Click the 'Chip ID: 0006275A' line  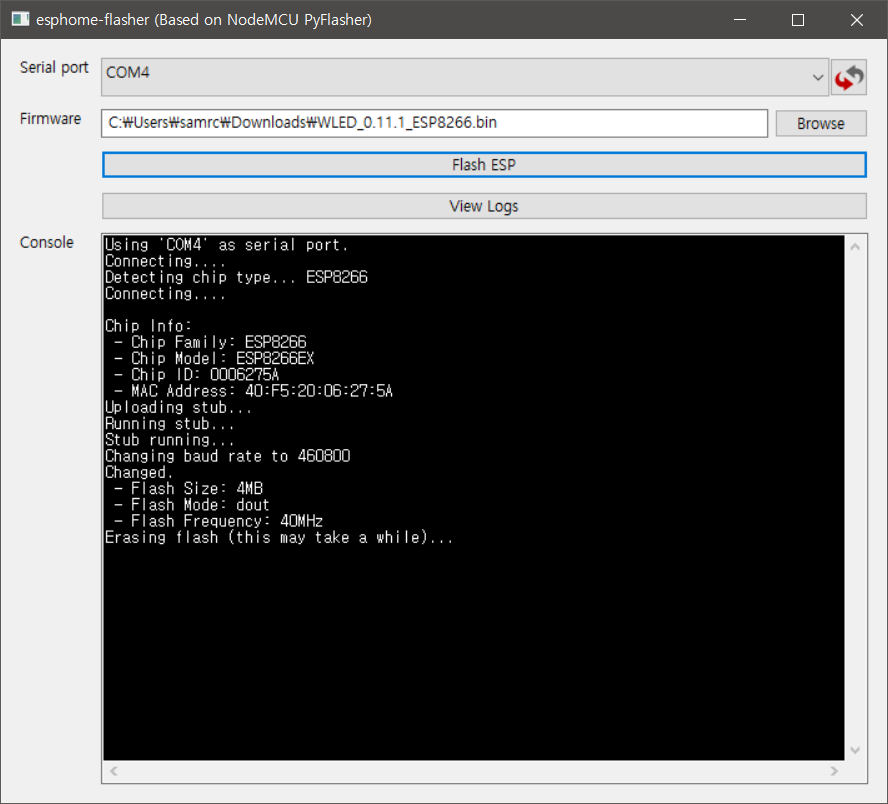pyautogui.click(x=197, y=375)
